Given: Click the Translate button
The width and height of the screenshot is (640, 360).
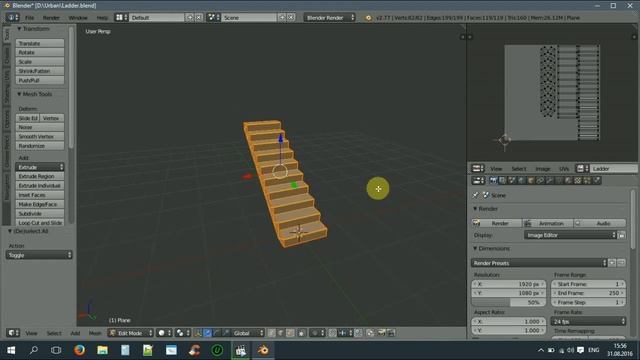Looking at the screenshot, I should click(x=40, y=43).
